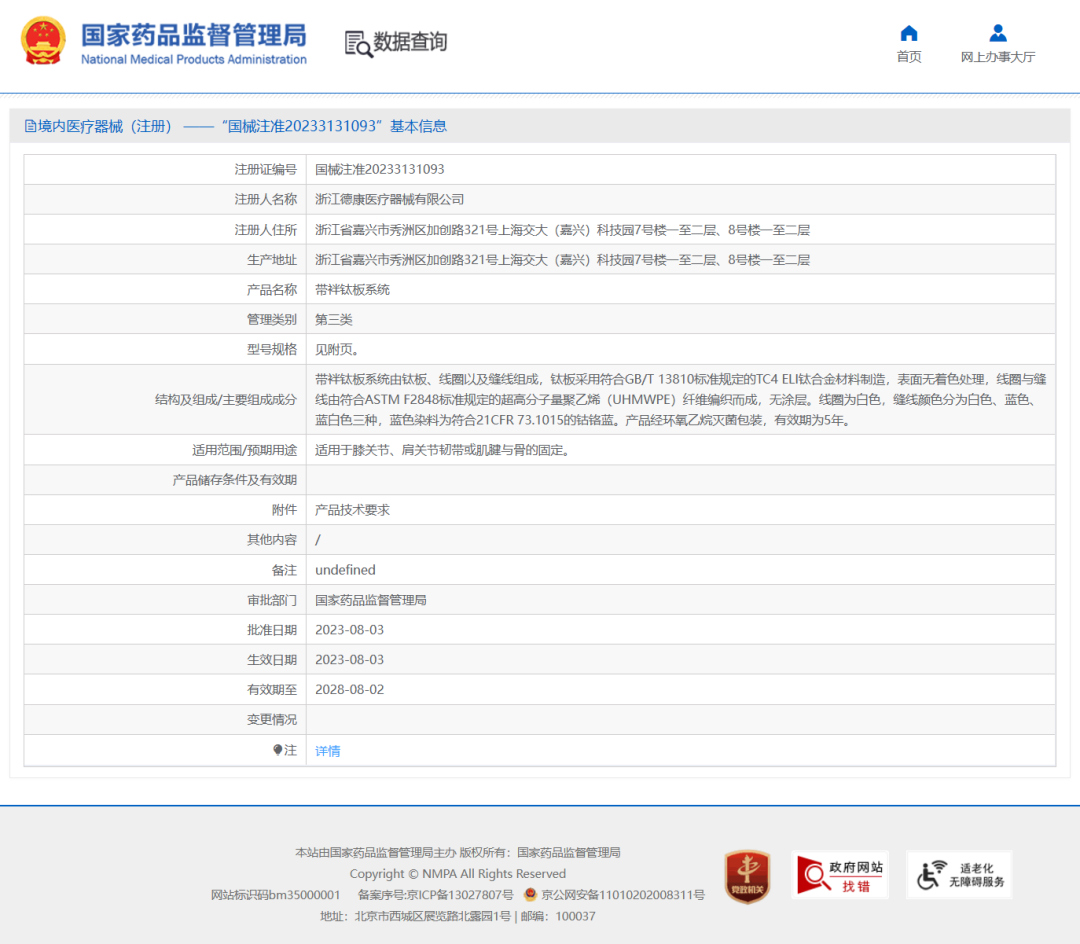Click the 数据查询 magnifier document icon
The image size is (1080, 944).
(x=357, y=43)
